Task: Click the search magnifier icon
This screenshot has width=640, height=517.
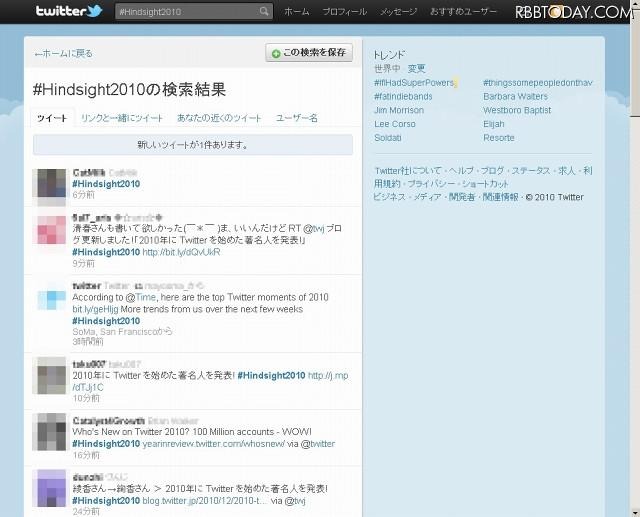Action: click(264, 11)
